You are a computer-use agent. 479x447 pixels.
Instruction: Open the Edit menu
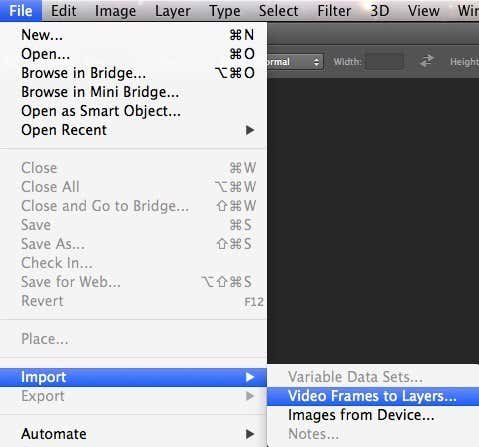click(63, 11)
